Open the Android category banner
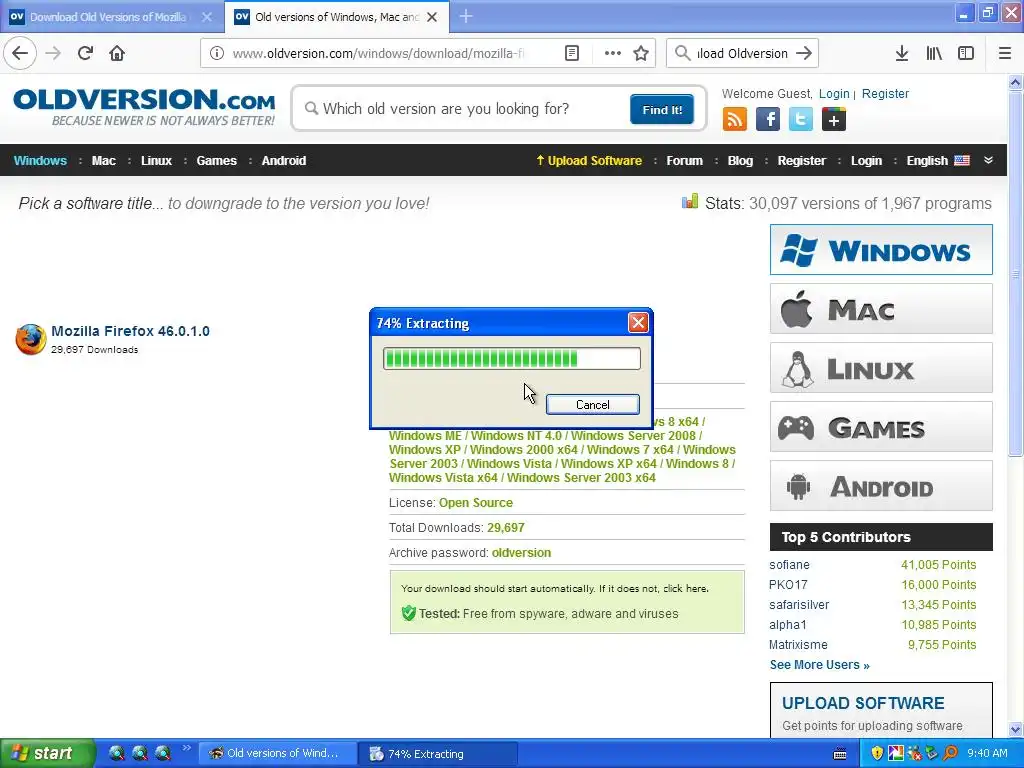The width and height of the screenshot is (1024, 768). [881, 486]
